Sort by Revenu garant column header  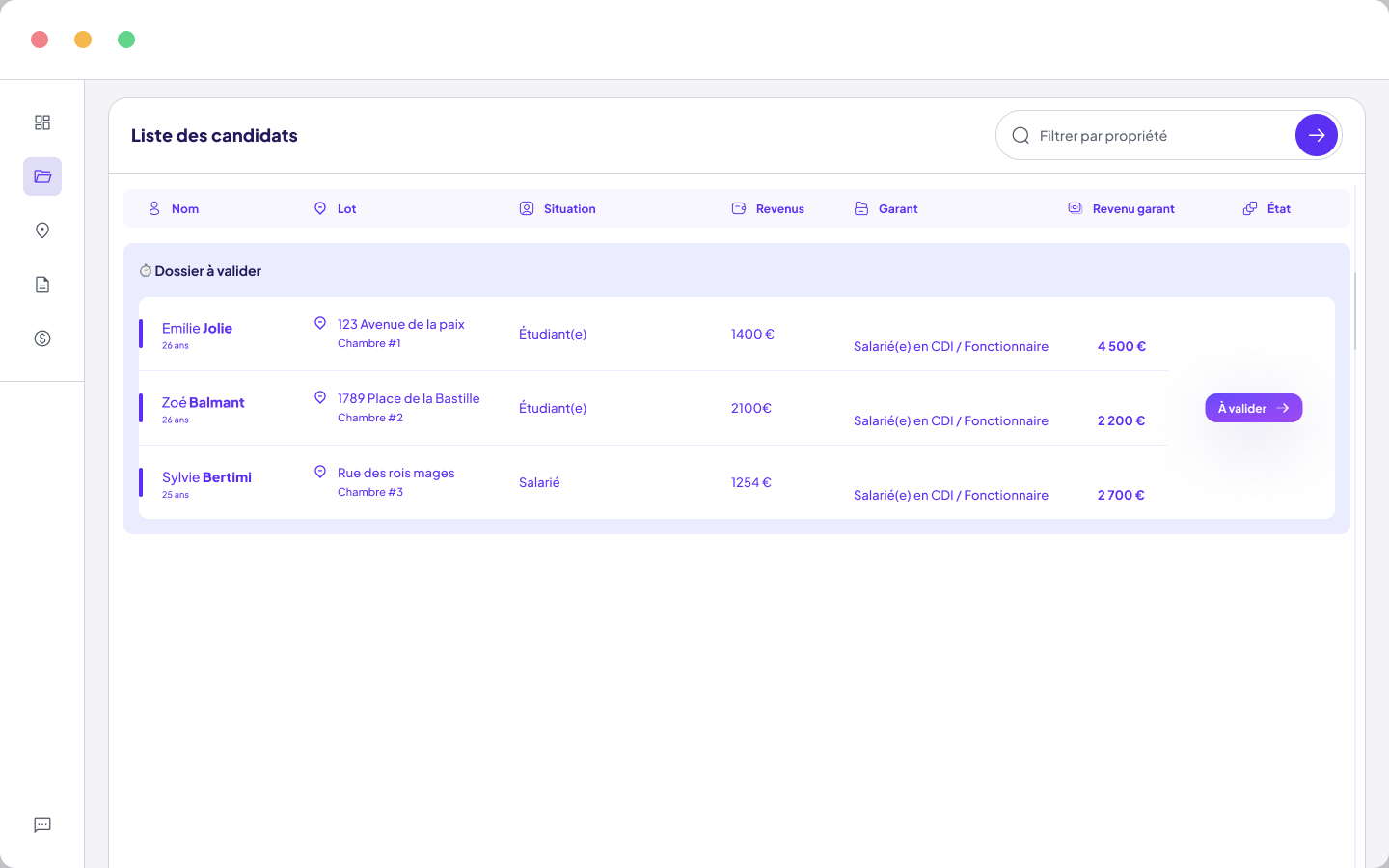[x=1133, y=209]
